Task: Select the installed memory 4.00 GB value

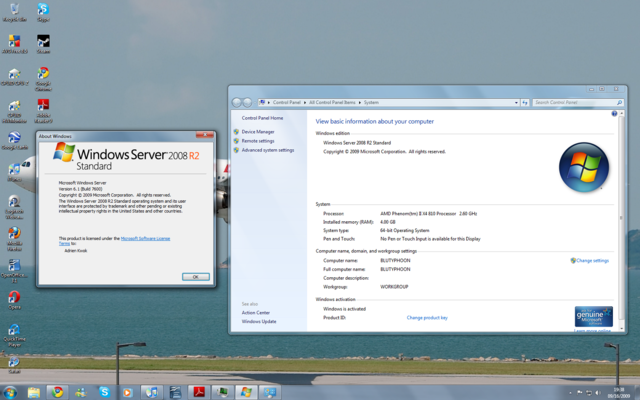Action: [x=387, y=222]
